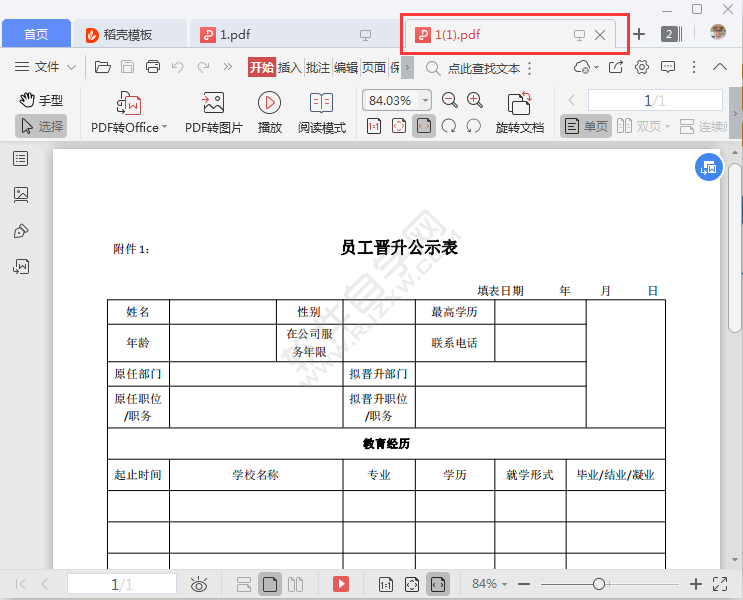Click the 点此查找文本 search field
743x600 pixels.
(483, 68)
